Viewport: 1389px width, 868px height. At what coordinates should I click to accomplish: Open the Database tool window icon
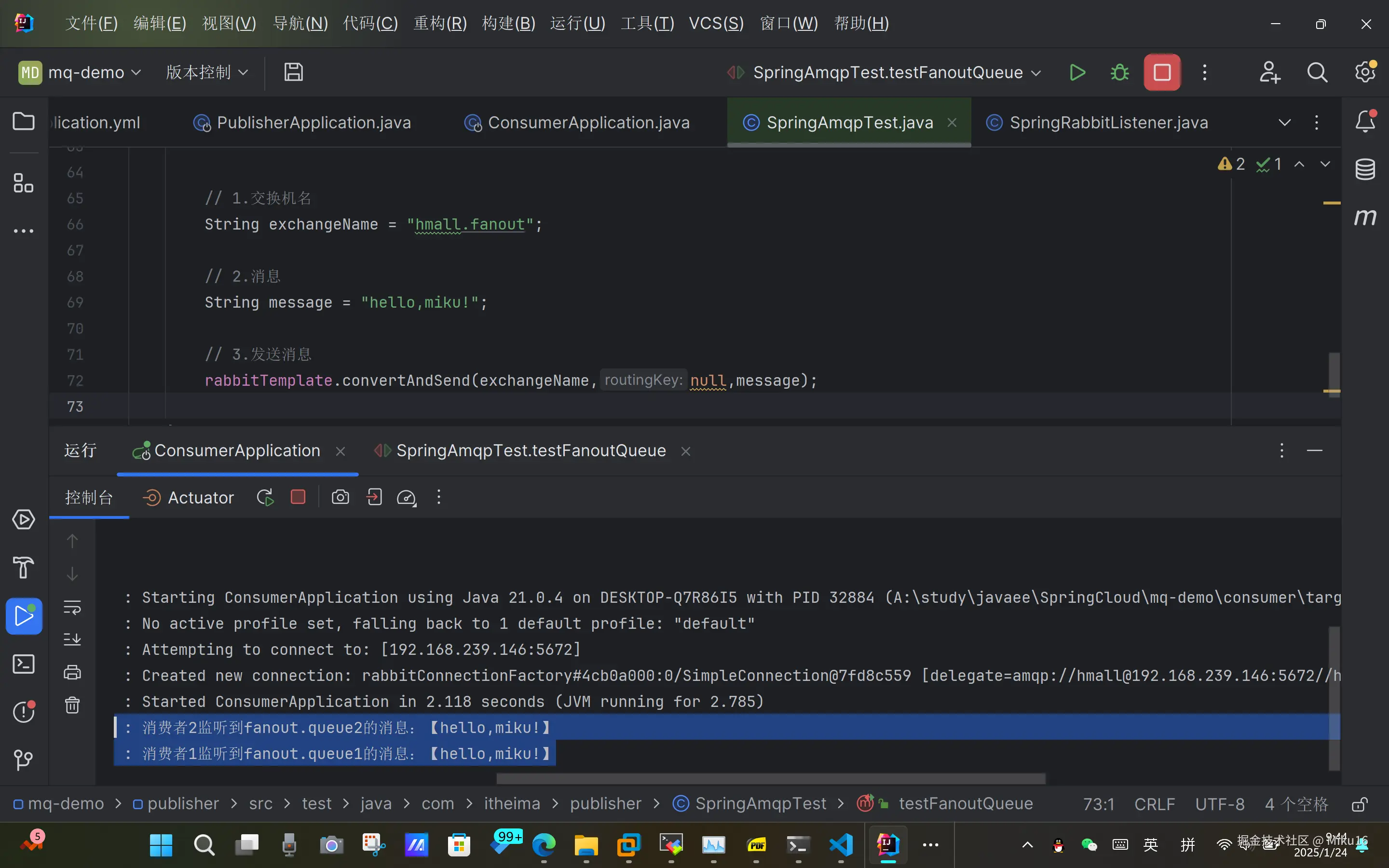click(1365, 169)
